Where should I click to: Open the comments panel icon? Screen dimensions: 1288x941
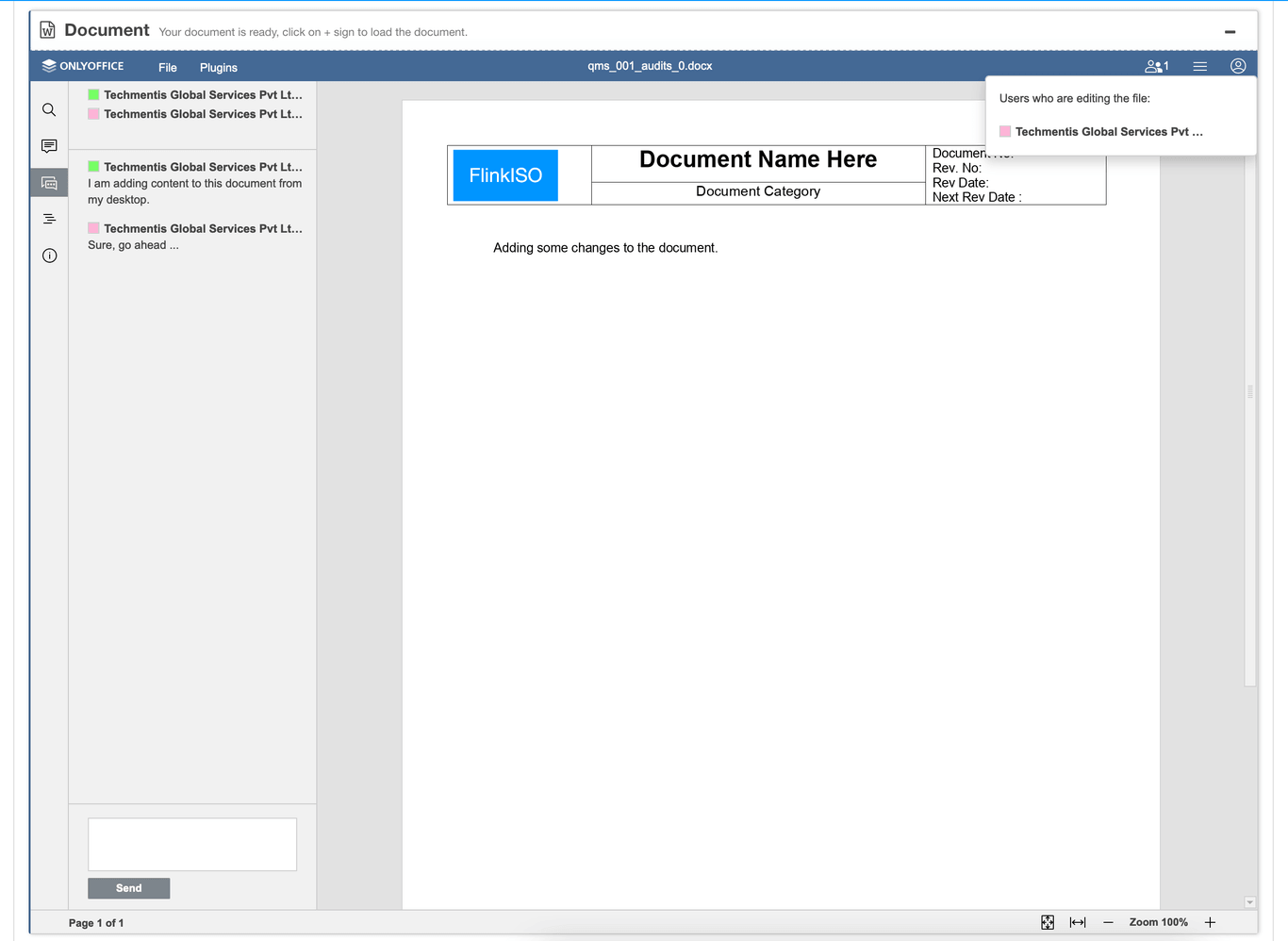coord(49,146)
